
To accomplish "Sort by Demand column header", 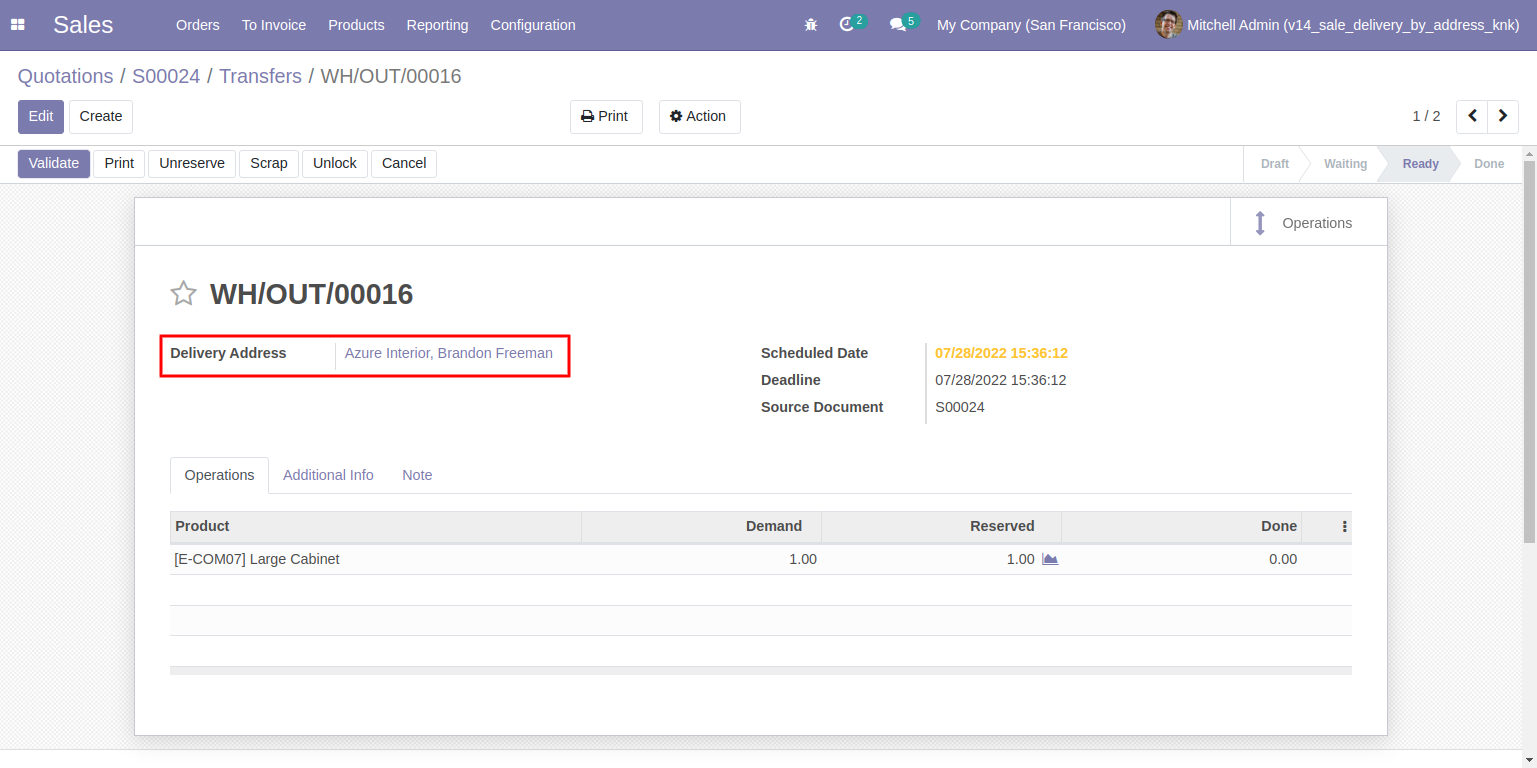I will [702, 526].
